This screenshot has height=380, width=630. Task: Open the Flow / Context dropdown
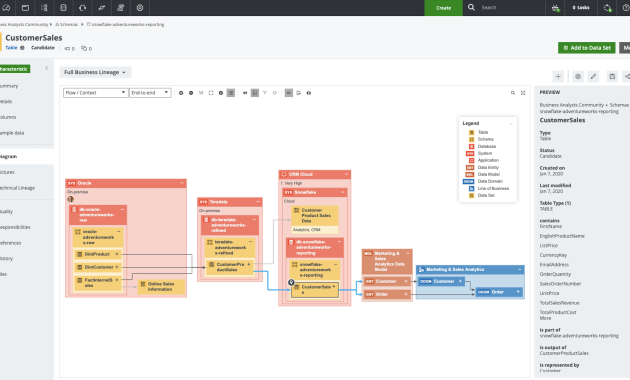coord(96,93)
